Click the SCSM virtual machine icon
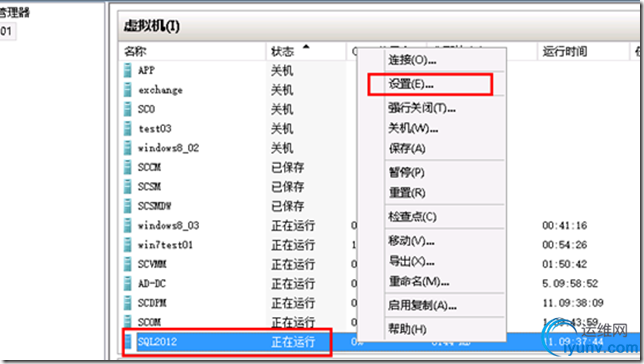644x364 pixels. click(x=128, y=186)
